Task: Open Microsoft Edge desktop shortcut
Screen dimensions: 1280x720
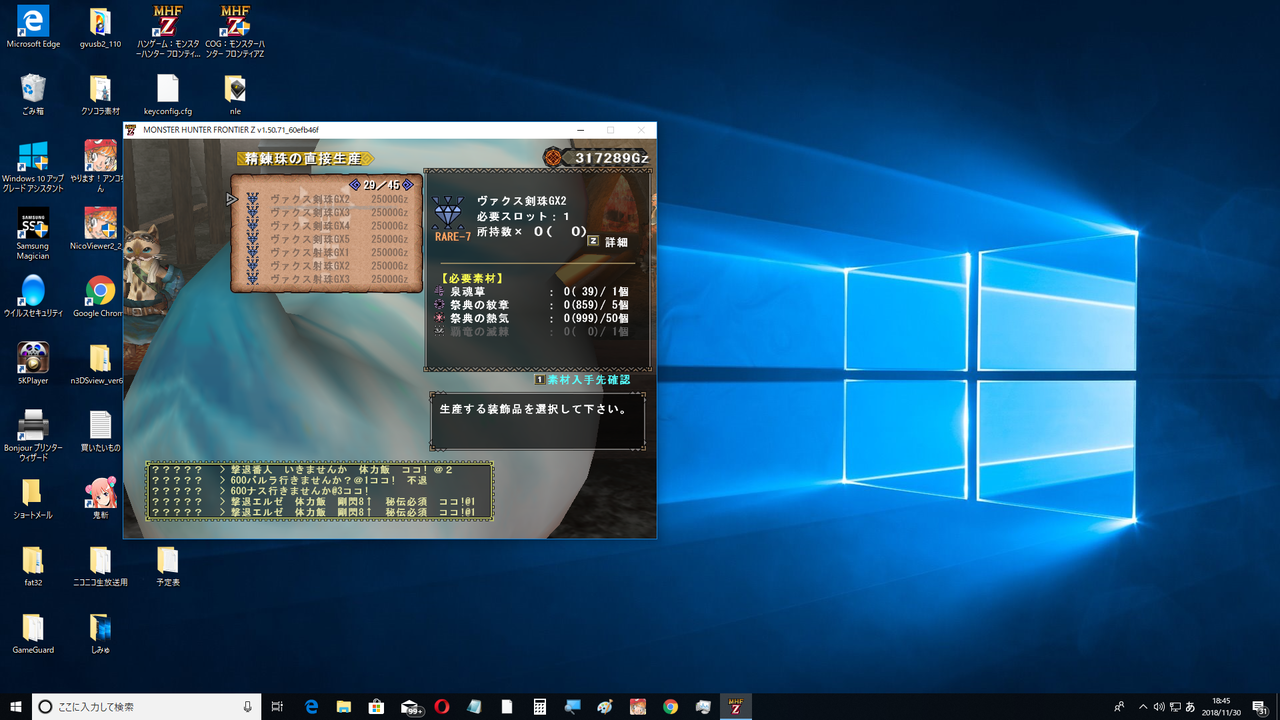Action: pyautogui.click(x=33, y=27)
